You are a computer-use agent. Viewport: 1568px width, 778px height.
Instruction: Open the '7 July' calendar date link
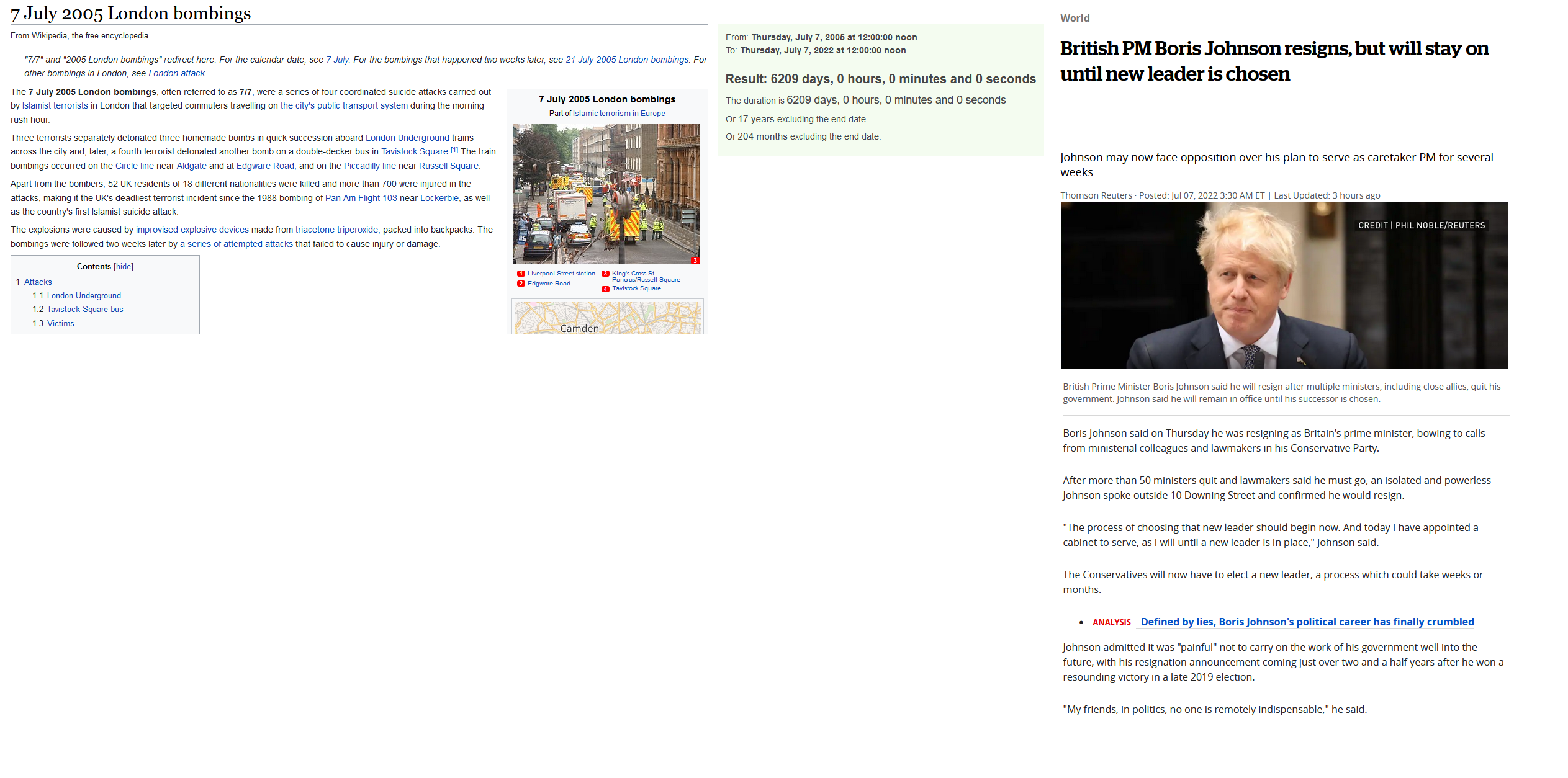click(337, 60)
